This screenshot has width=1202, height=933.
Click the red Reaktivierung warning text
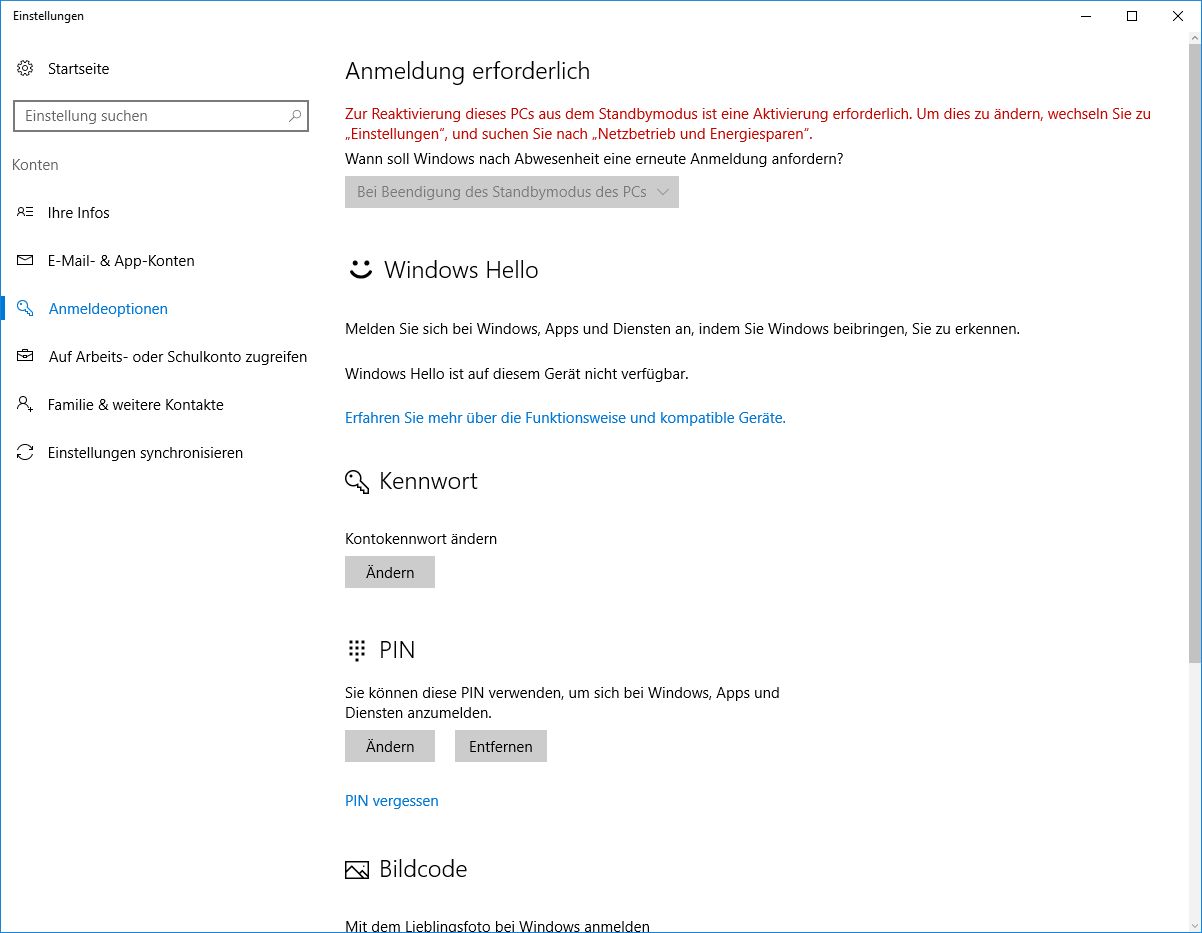[748, 124]
